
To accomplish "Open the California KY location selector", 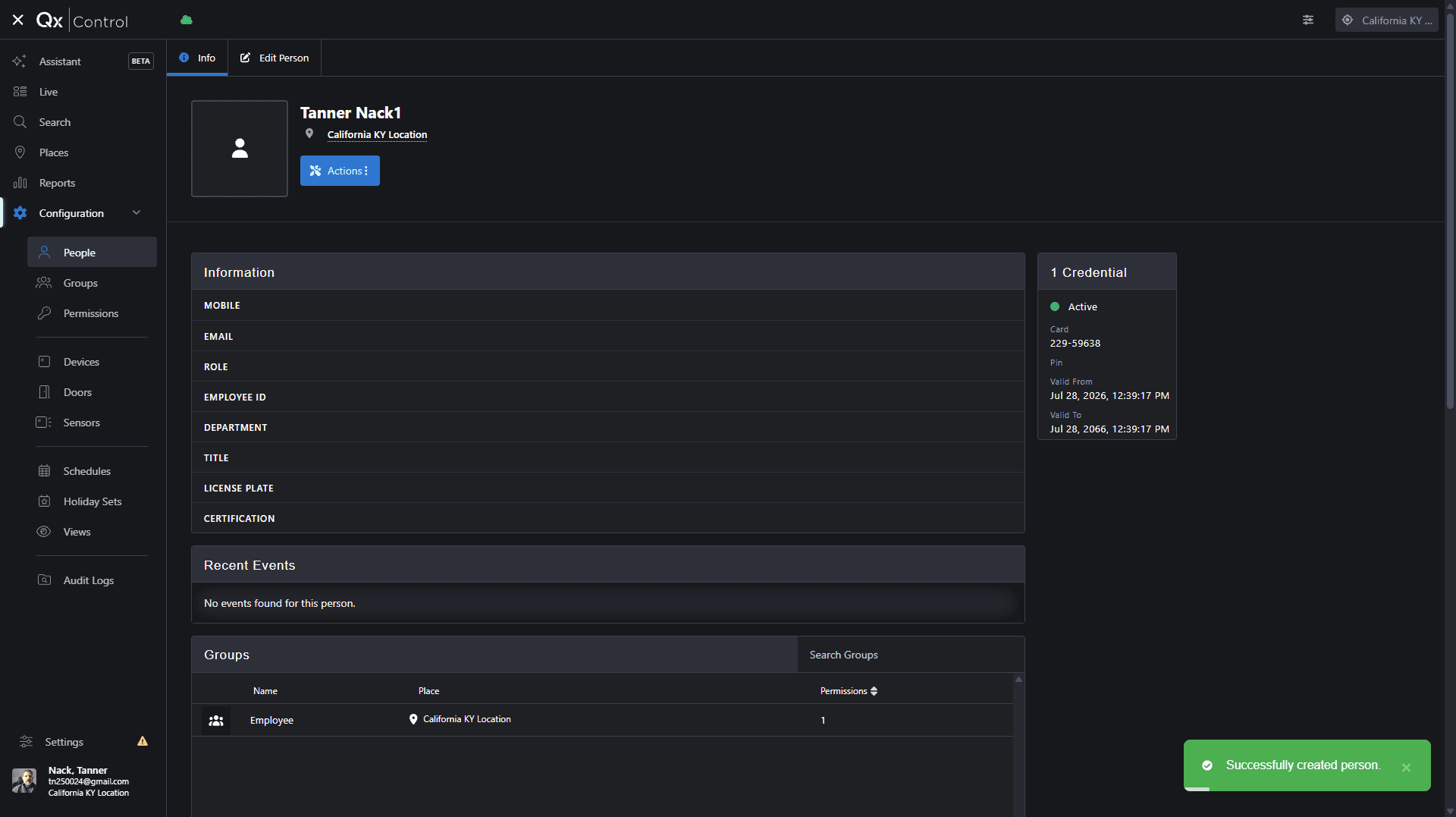I will click(1387, 20).
